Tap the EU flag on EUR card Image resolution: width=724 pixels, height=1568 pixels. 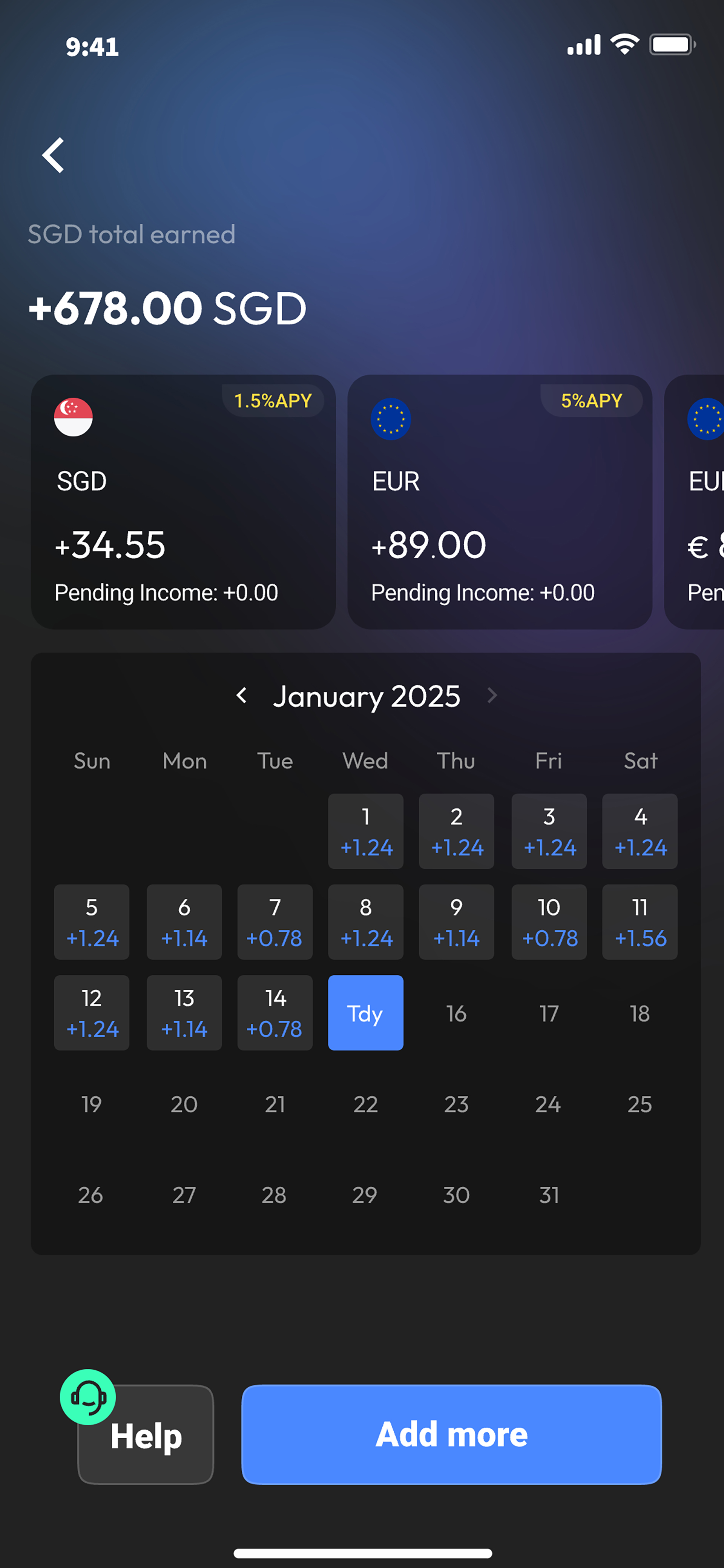[x=391, y=419]
